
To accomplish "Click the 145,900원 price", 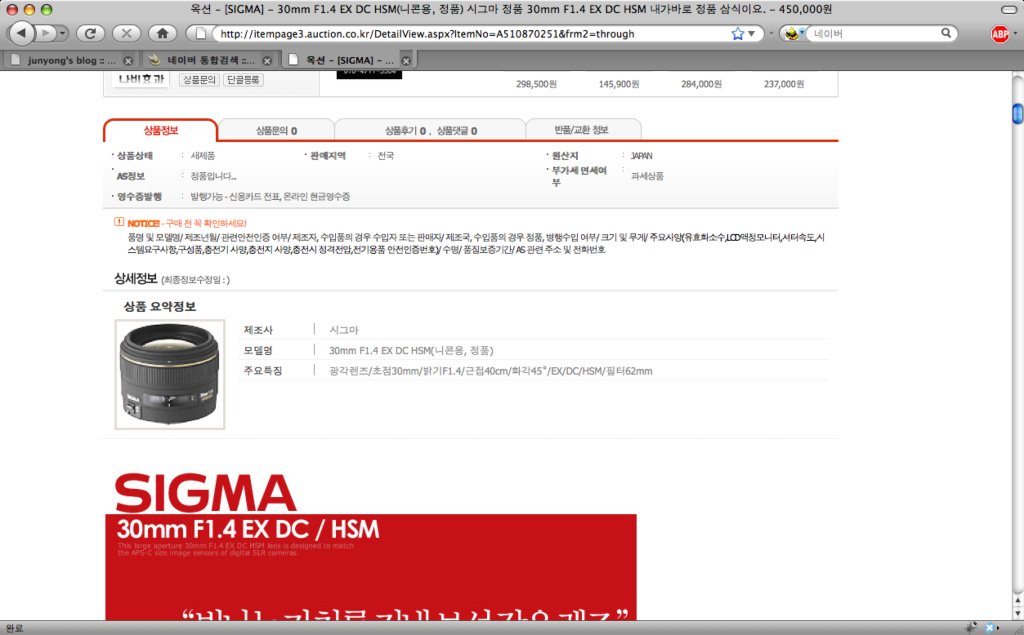I will click(618, 84).
